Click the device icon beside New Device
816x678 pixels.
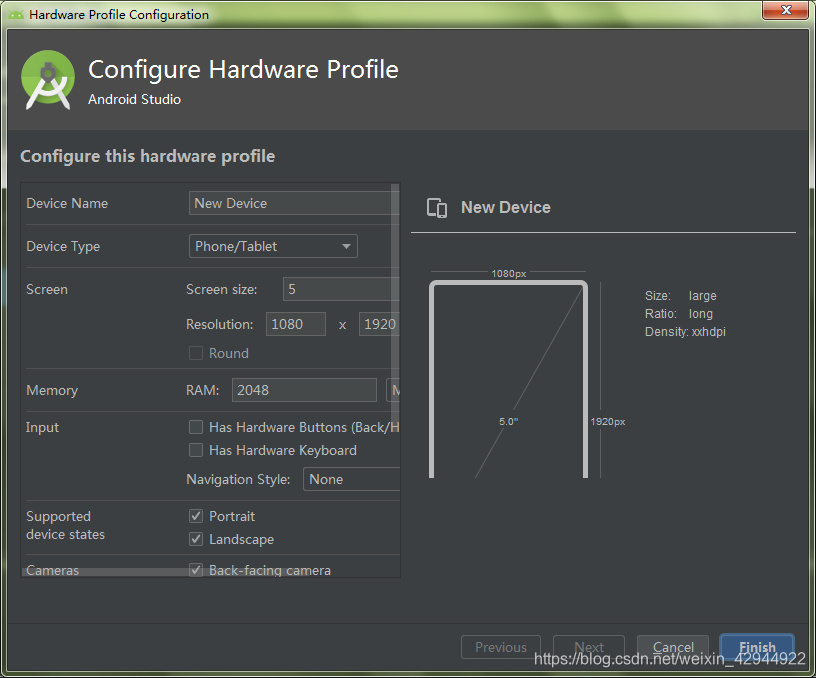437,208
